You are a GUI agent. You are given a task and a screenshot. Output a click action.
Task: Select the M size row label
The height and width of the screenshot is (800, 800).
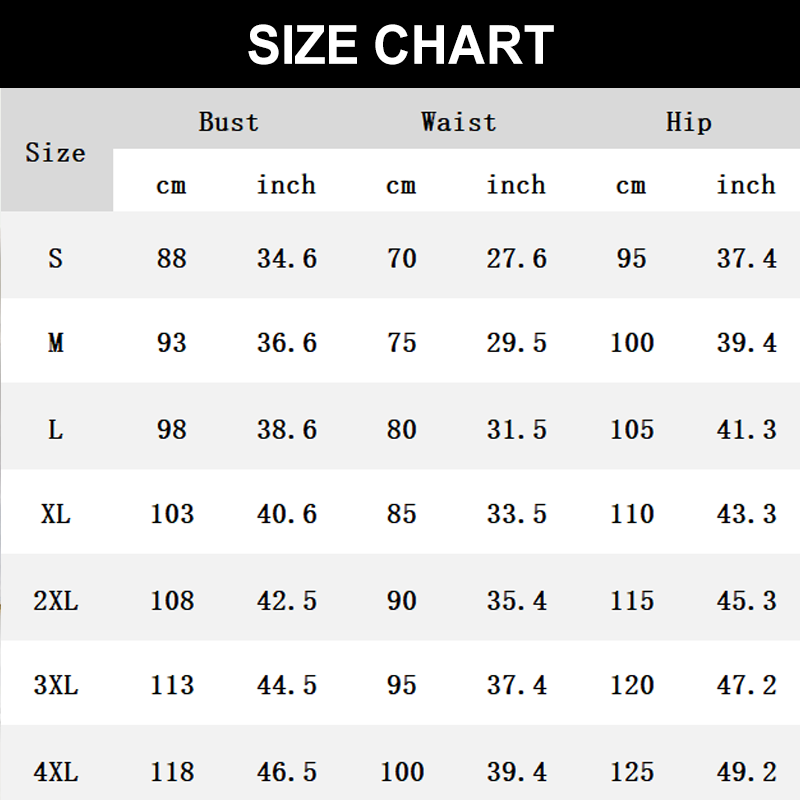tap(55, 343)
